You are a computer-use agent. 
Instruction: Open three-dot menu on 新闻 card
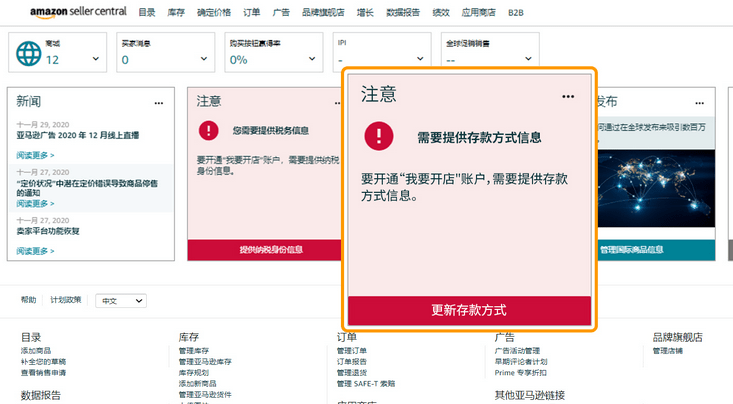click(159, 103)
